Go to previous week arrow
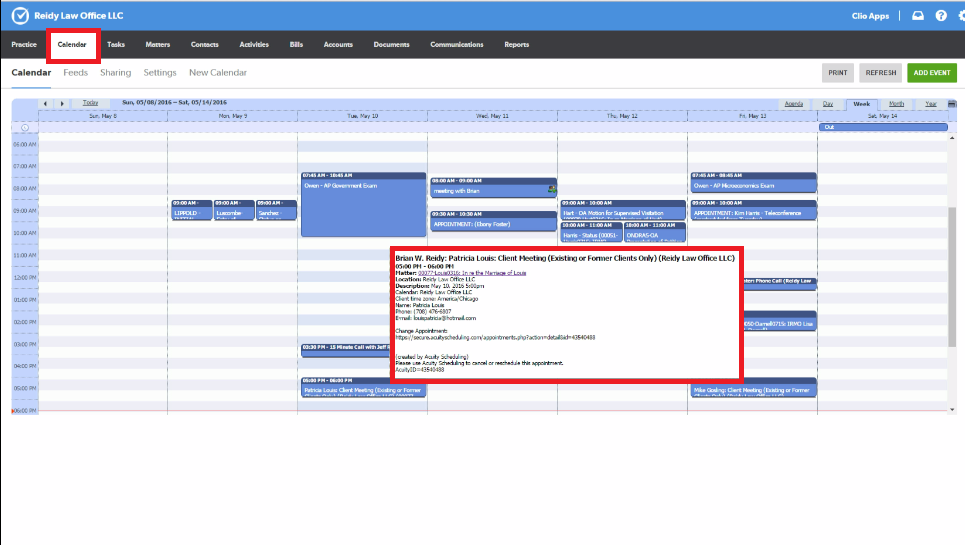 [x=45, y=103]
